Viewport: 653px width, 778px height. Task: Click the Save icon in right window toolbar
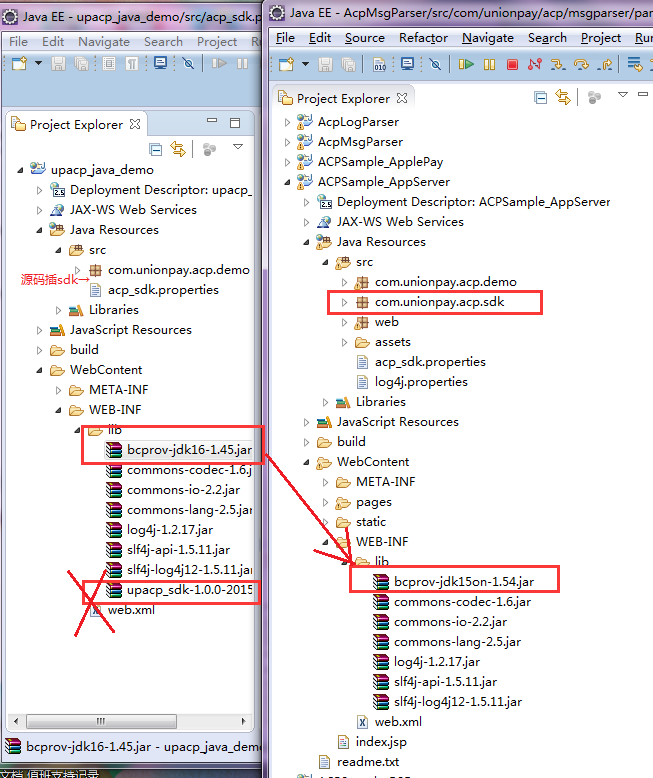click(326, 64)
